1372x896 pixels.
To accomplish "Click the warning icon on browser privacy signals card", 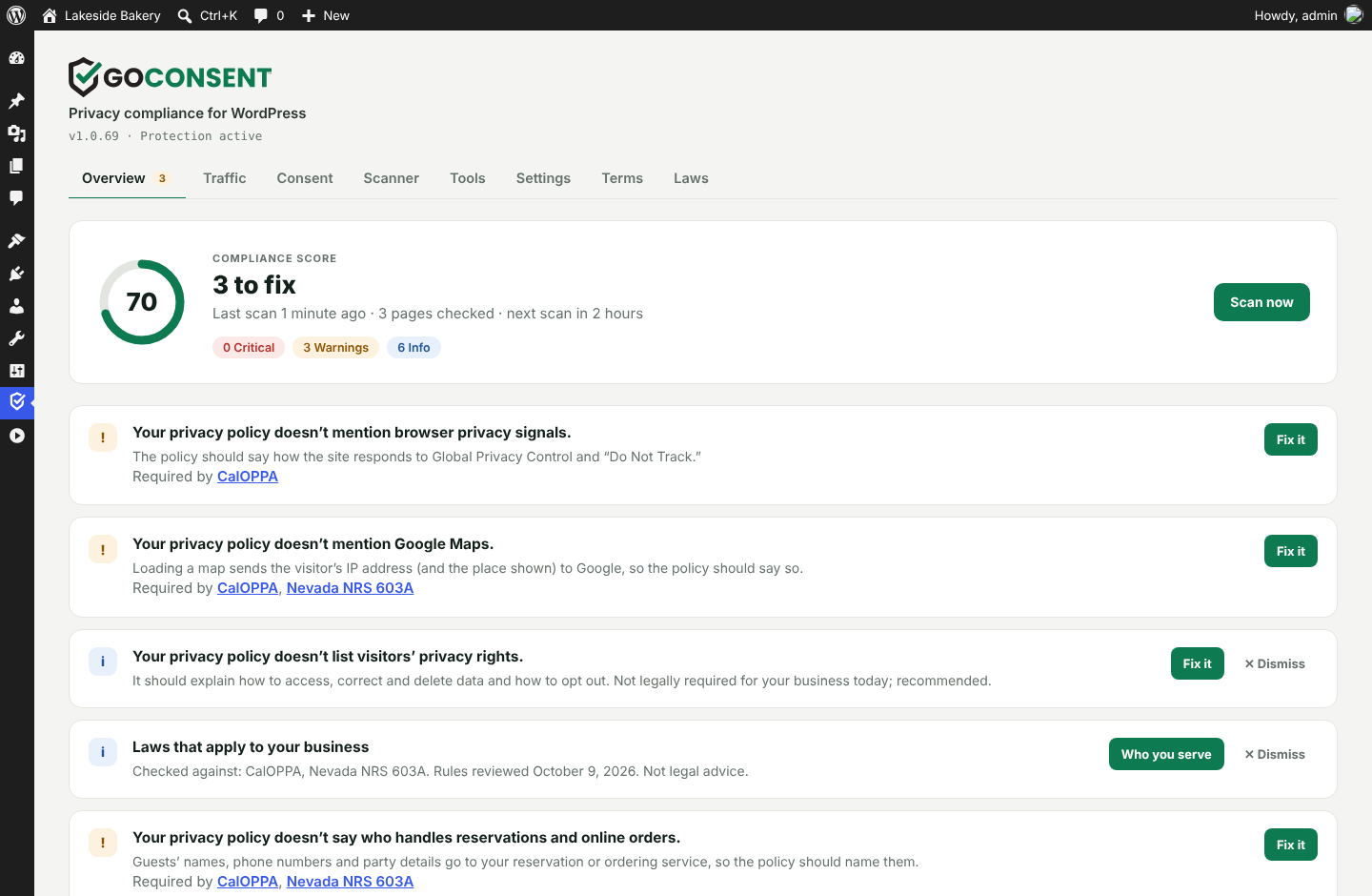I will [103, 438].
